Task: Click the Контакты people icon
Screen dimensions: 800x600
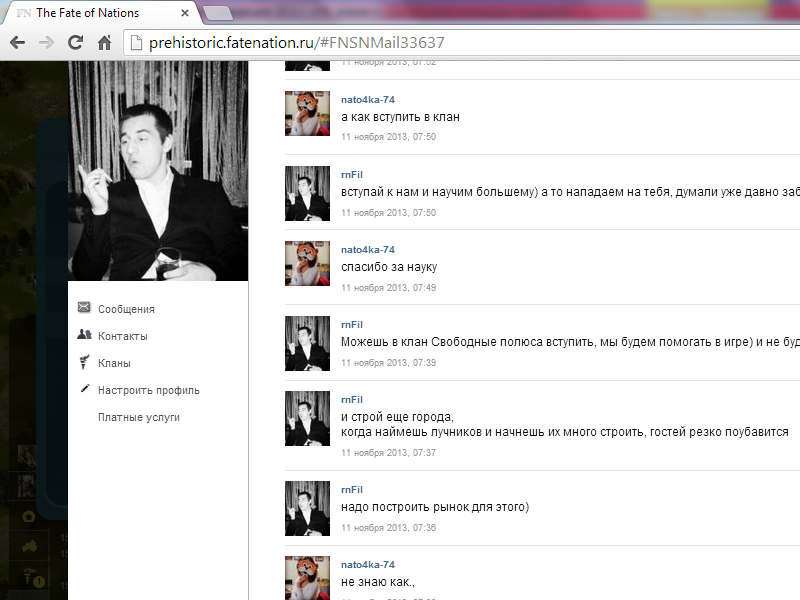Action: 85,335
